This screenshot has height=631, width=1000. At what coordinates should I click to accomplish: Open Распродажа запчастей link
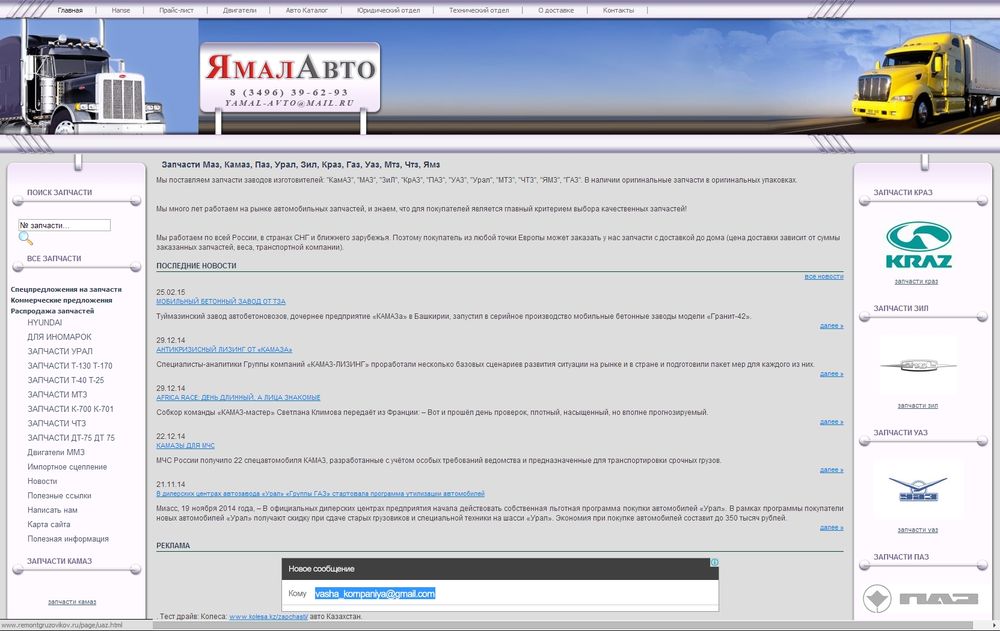(x=52, y=311)
